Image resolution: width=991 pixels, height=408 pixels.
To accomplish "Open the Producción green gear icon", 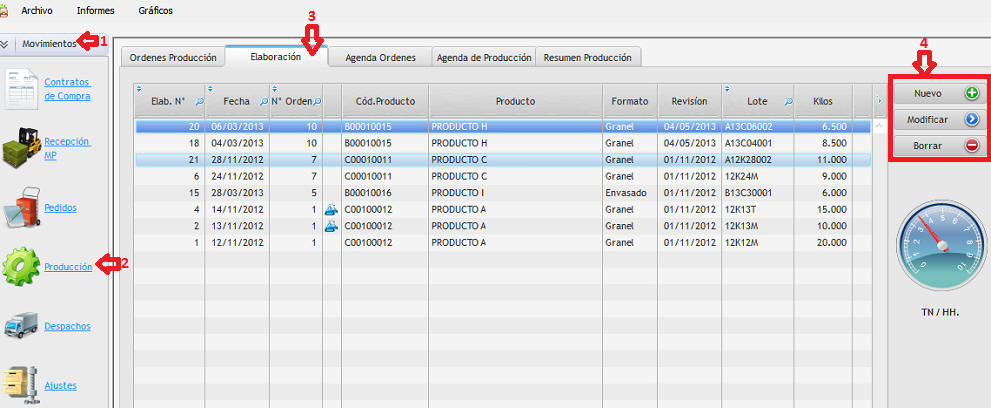I will (21, 267).
